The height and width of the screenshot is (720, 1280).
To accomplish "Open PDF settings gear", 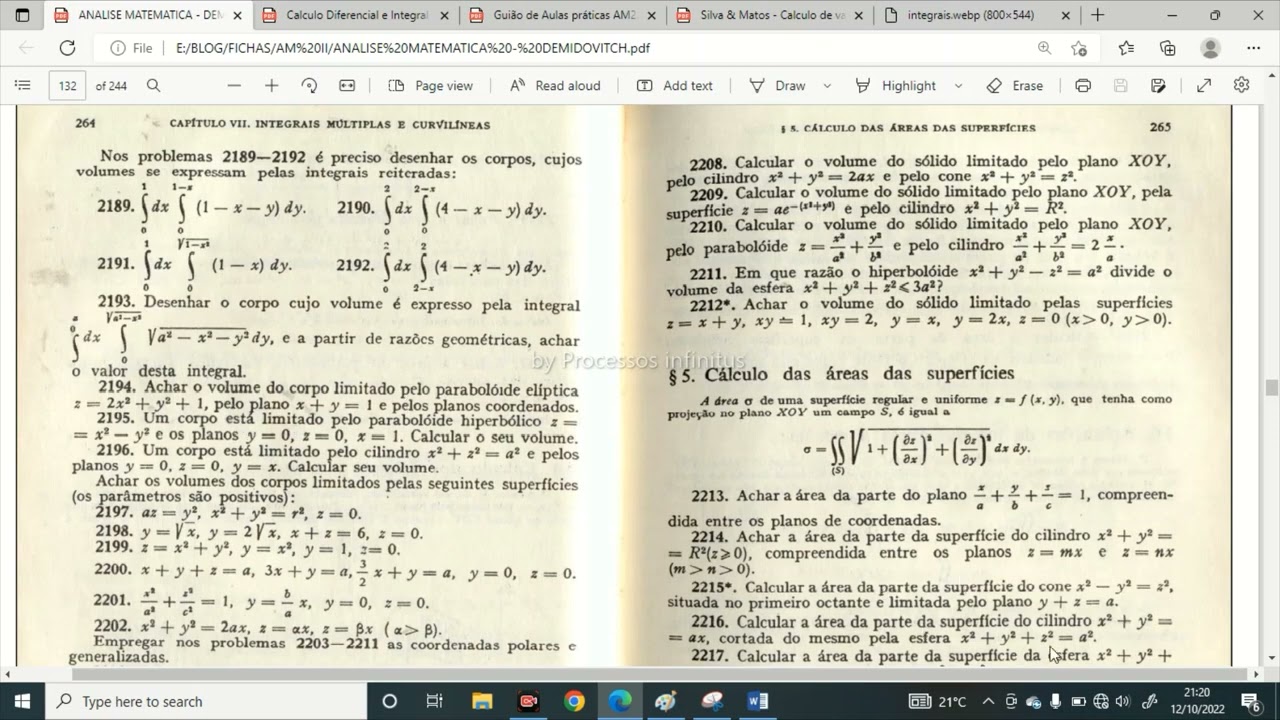I will point(1242,86).
